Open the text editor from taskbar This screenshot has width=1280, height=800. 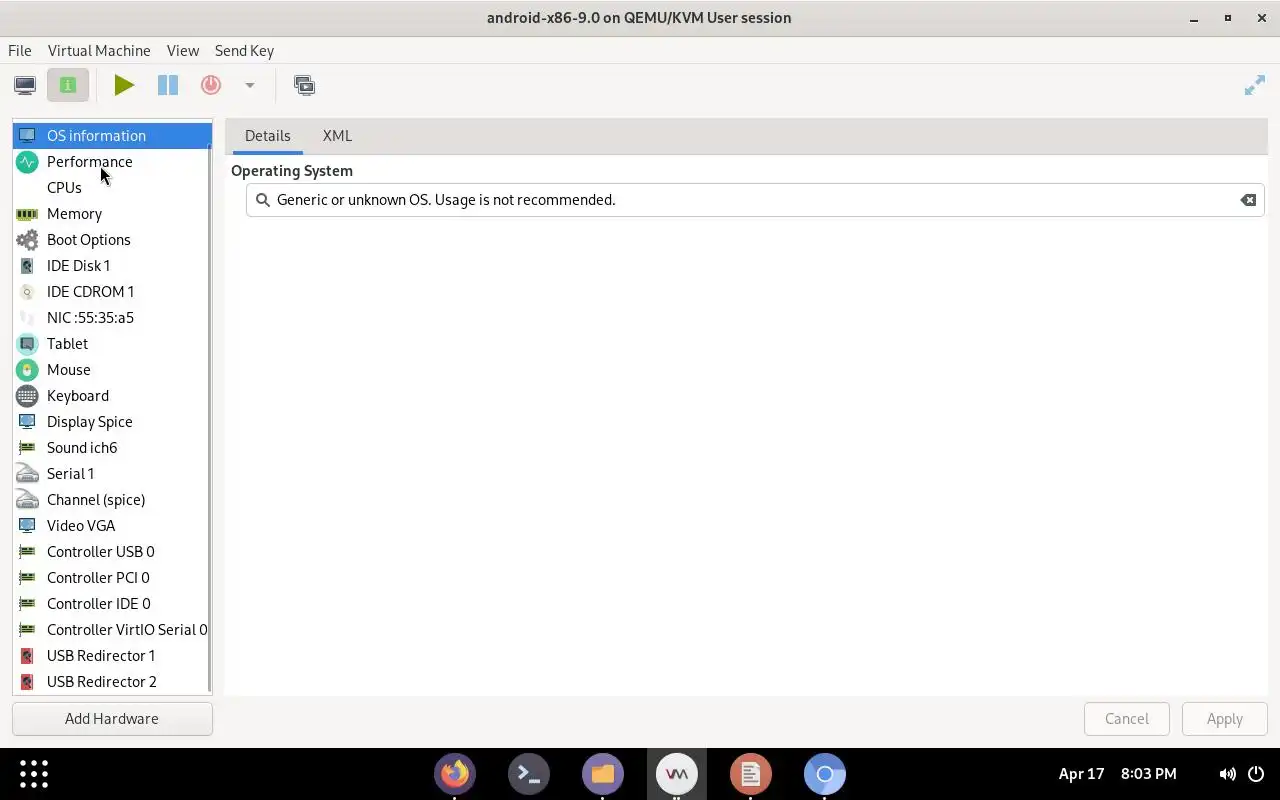(x=751, y=773)
